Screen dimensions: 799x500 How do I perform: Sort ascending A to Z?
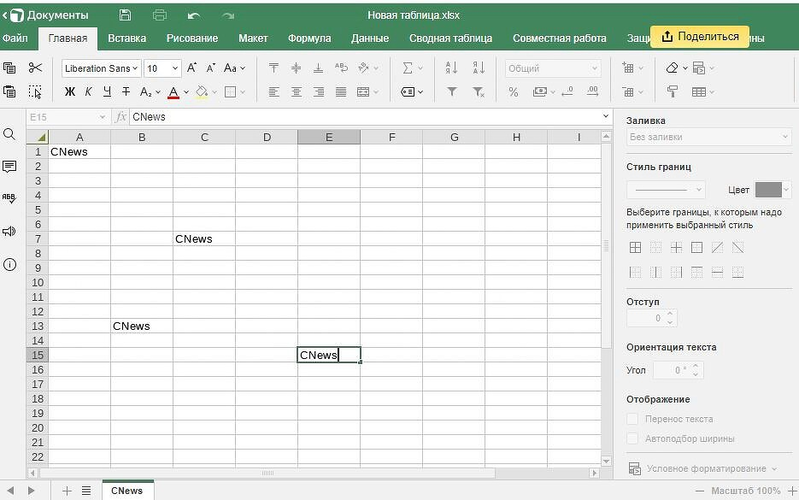coord(451,68)
